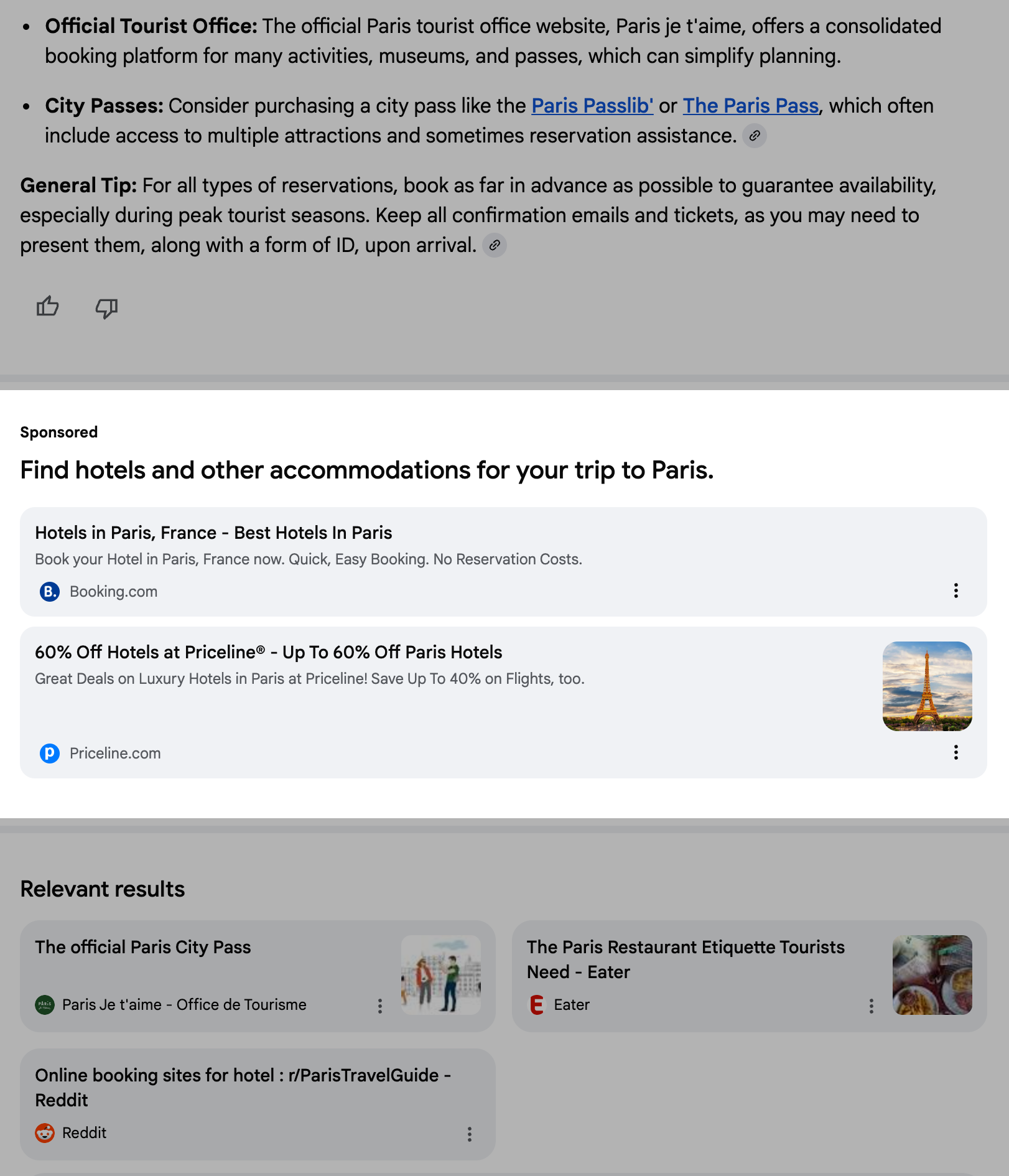Image resolution: width=1009 pixels, height=1176 pixels.
Task: Open options menu on the Reddit result
Action: [470, 1135]
